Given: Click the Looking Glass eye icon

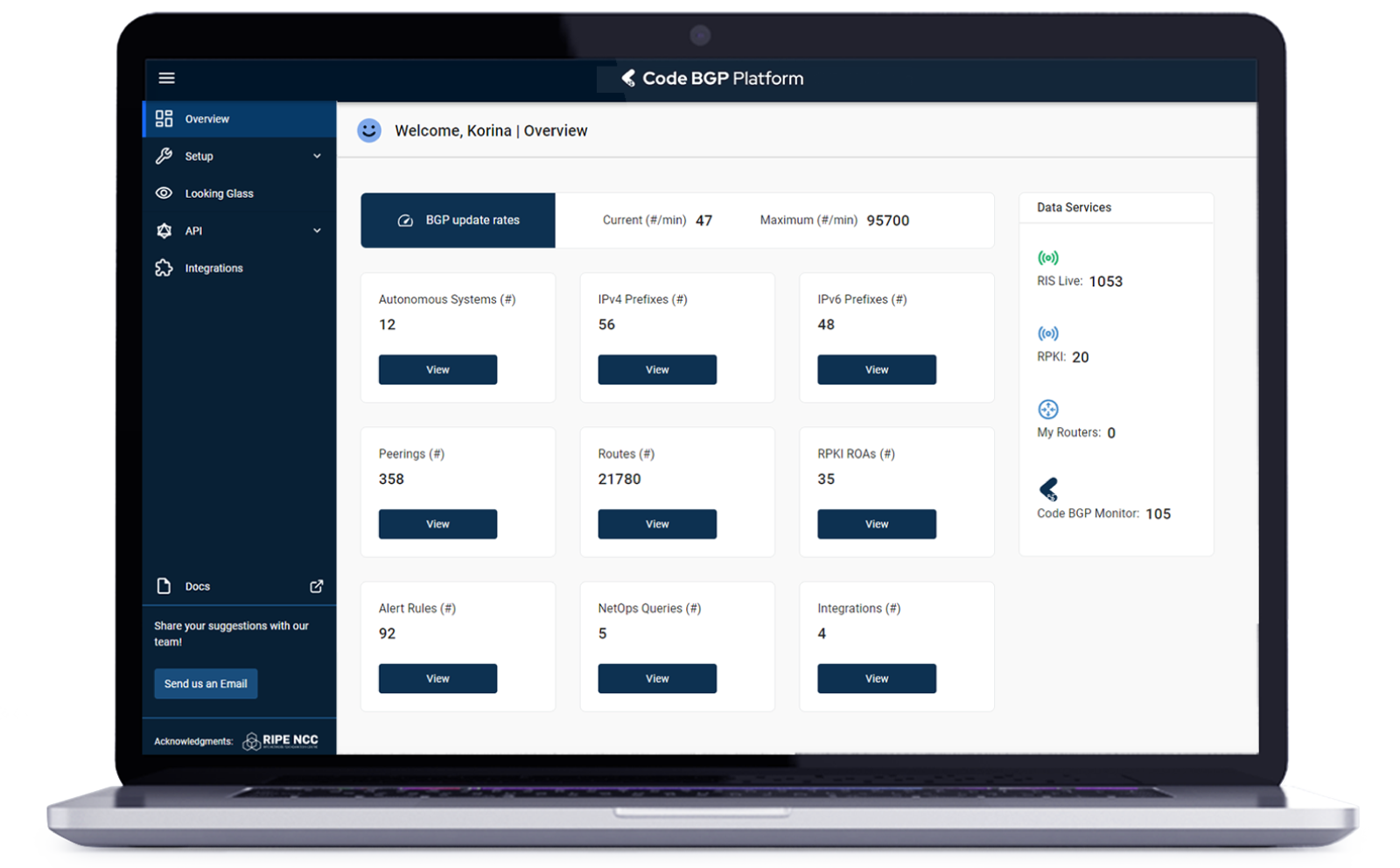Looking at the screenshot, I should [x=164, y=193].
